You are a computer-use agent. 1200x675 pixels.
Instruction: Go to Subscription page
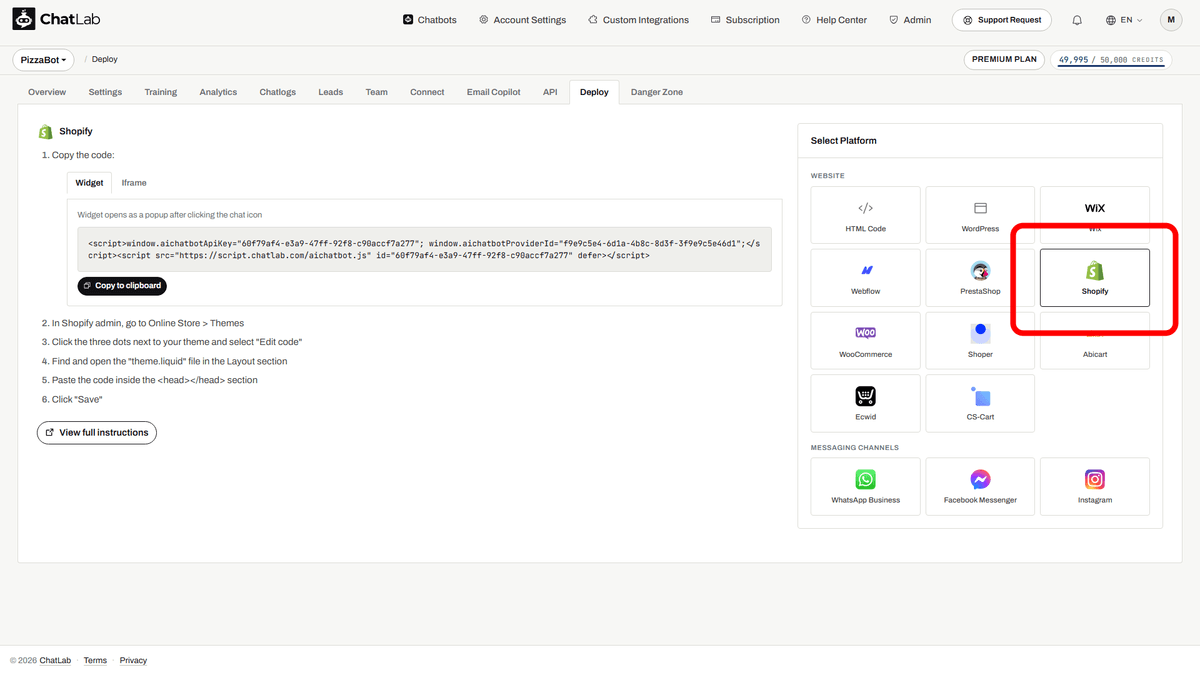(745, 20)
